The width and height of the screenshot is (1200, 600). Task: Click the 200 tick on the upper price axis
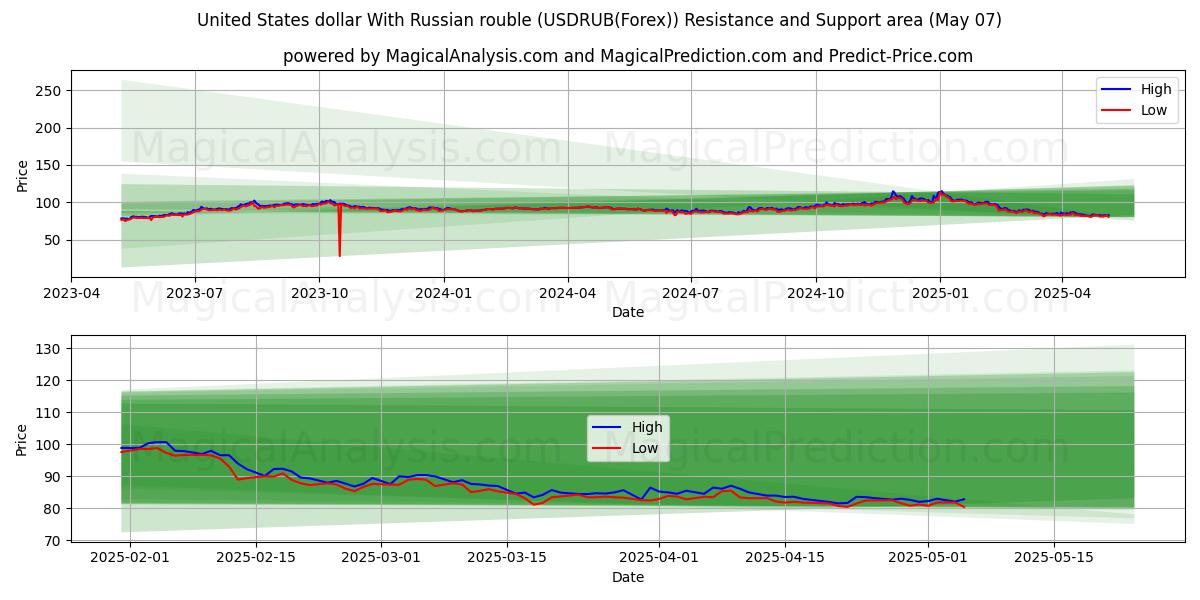50,128
